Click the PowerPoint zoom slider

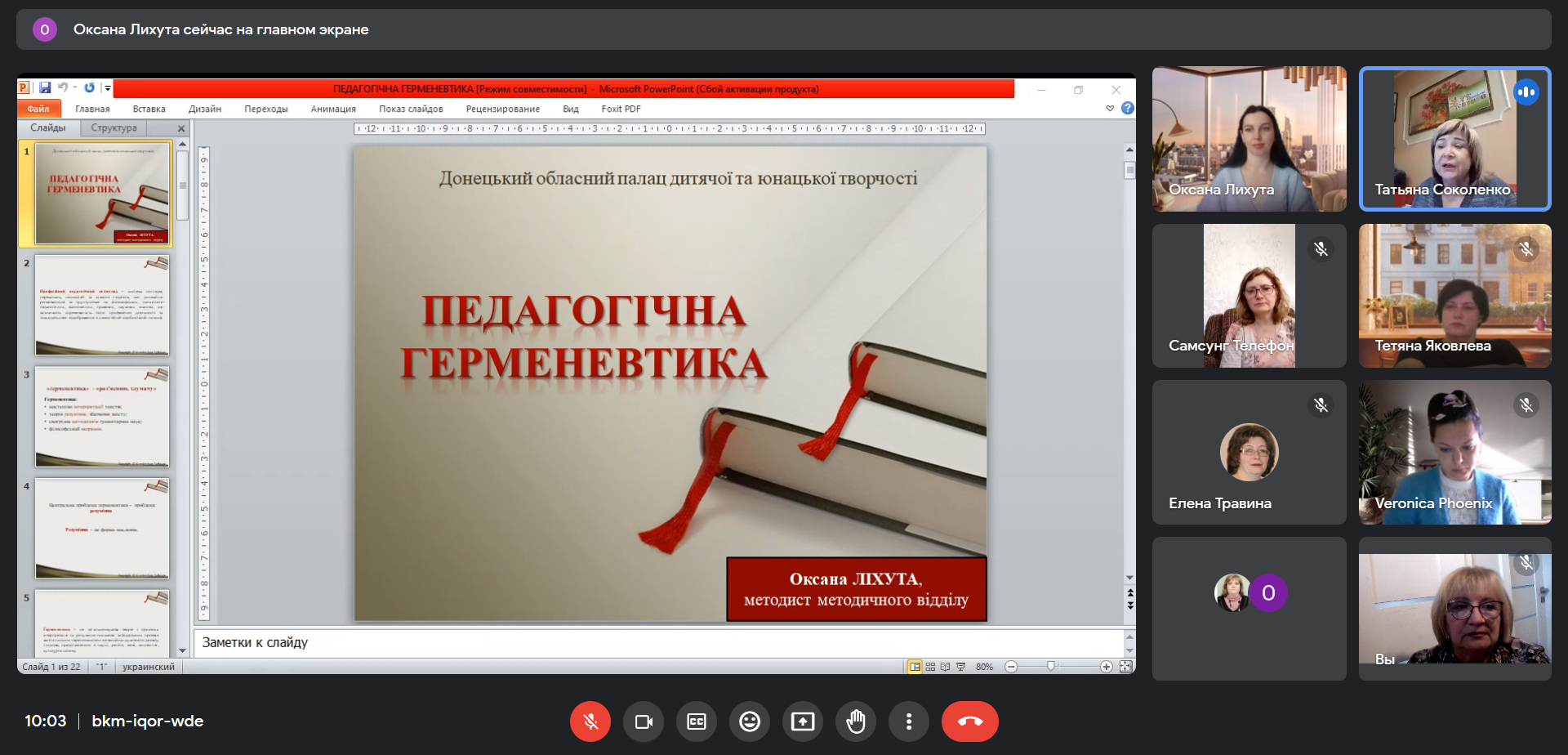[x=1051, y=667]
